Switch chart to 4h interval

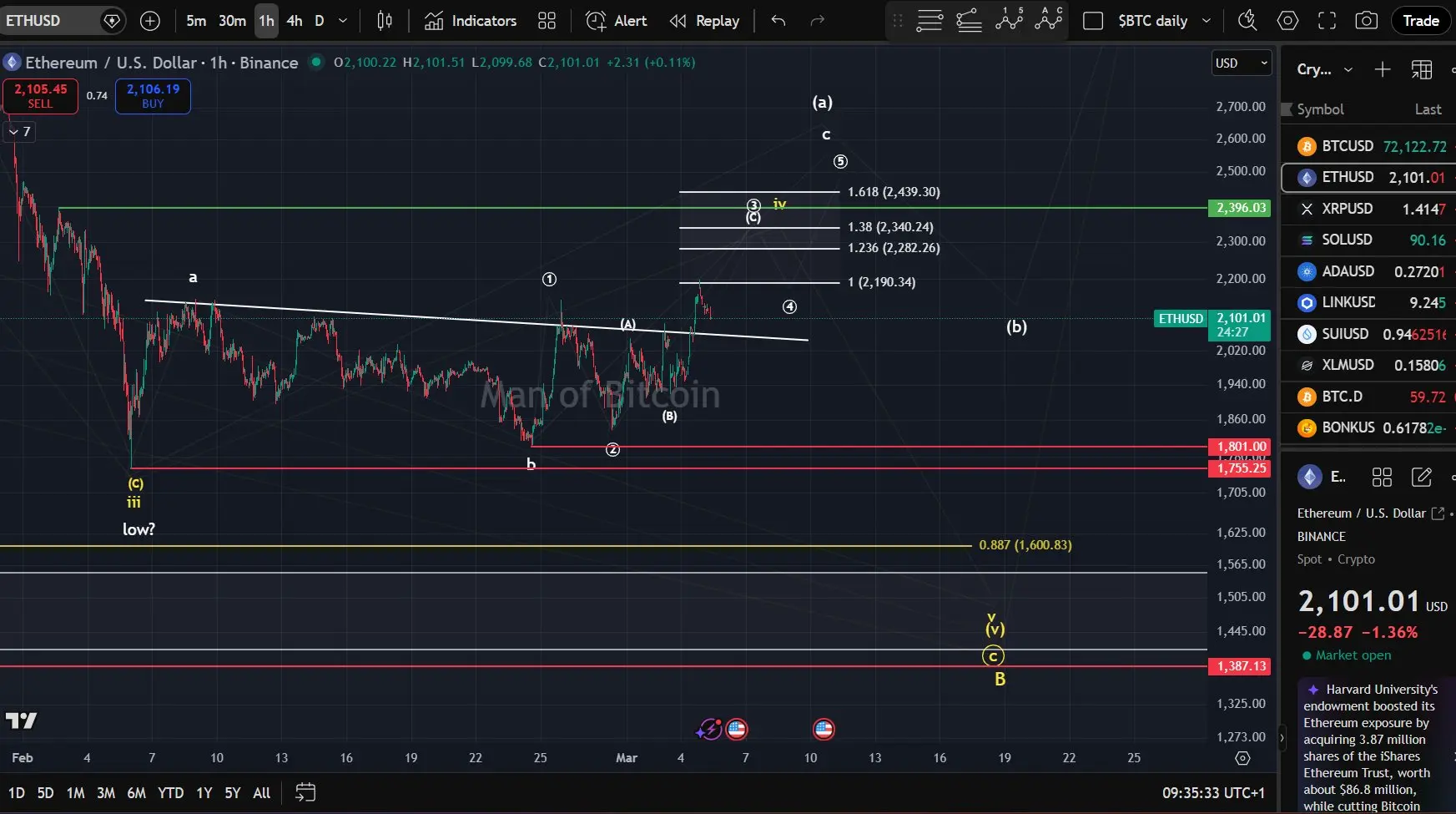click(295, 21)
